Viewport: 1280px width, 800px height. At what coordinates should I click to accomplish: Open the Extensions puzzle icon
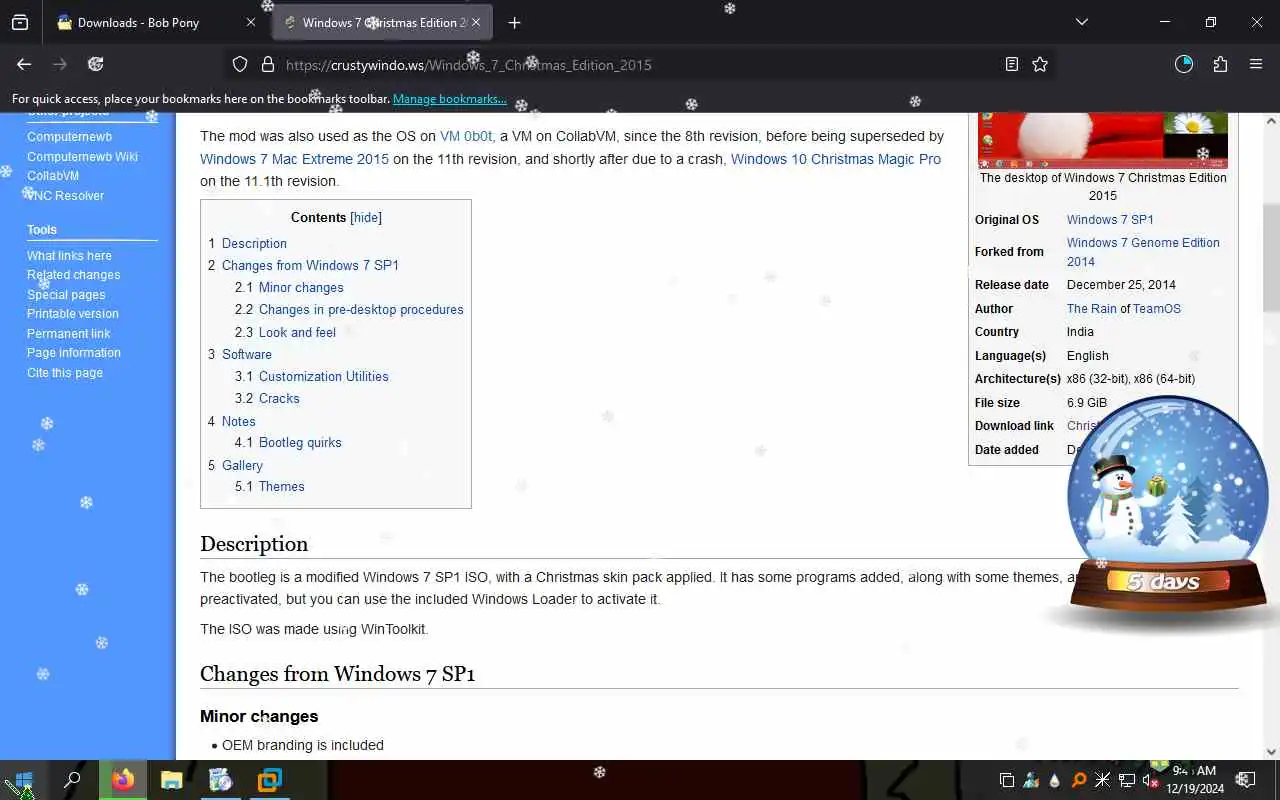tap(1220, 64)
